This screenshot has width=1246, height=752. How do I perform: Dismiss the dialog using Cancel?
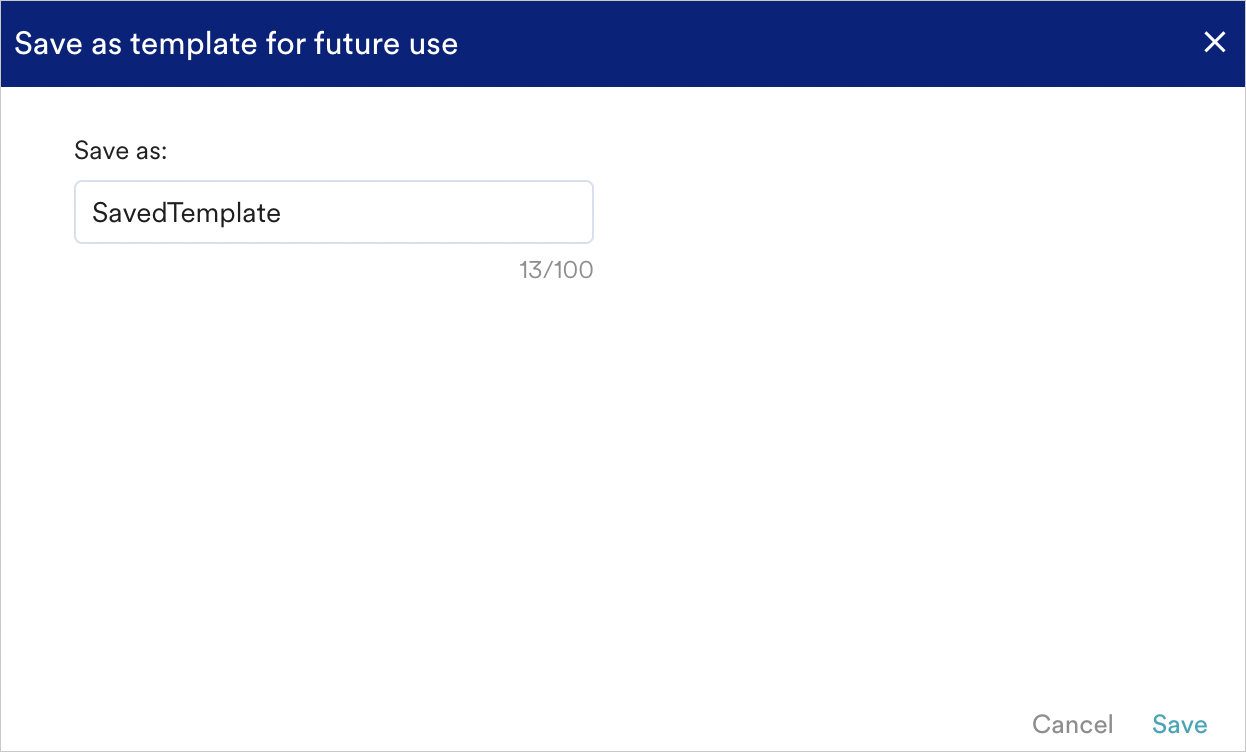[x=1072, y=724]
